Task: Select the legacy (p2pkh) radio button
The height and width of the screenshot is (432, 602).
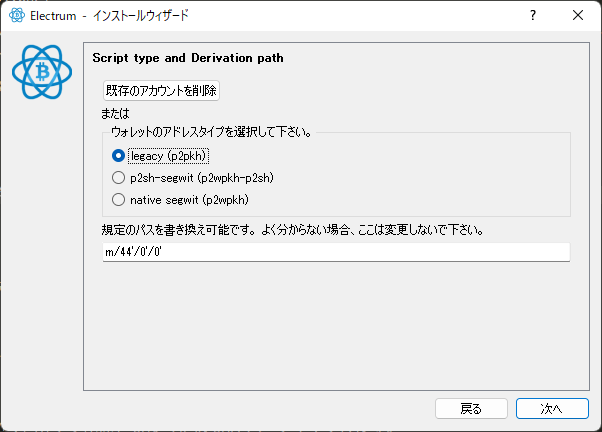Action: [x=119, y=156]
